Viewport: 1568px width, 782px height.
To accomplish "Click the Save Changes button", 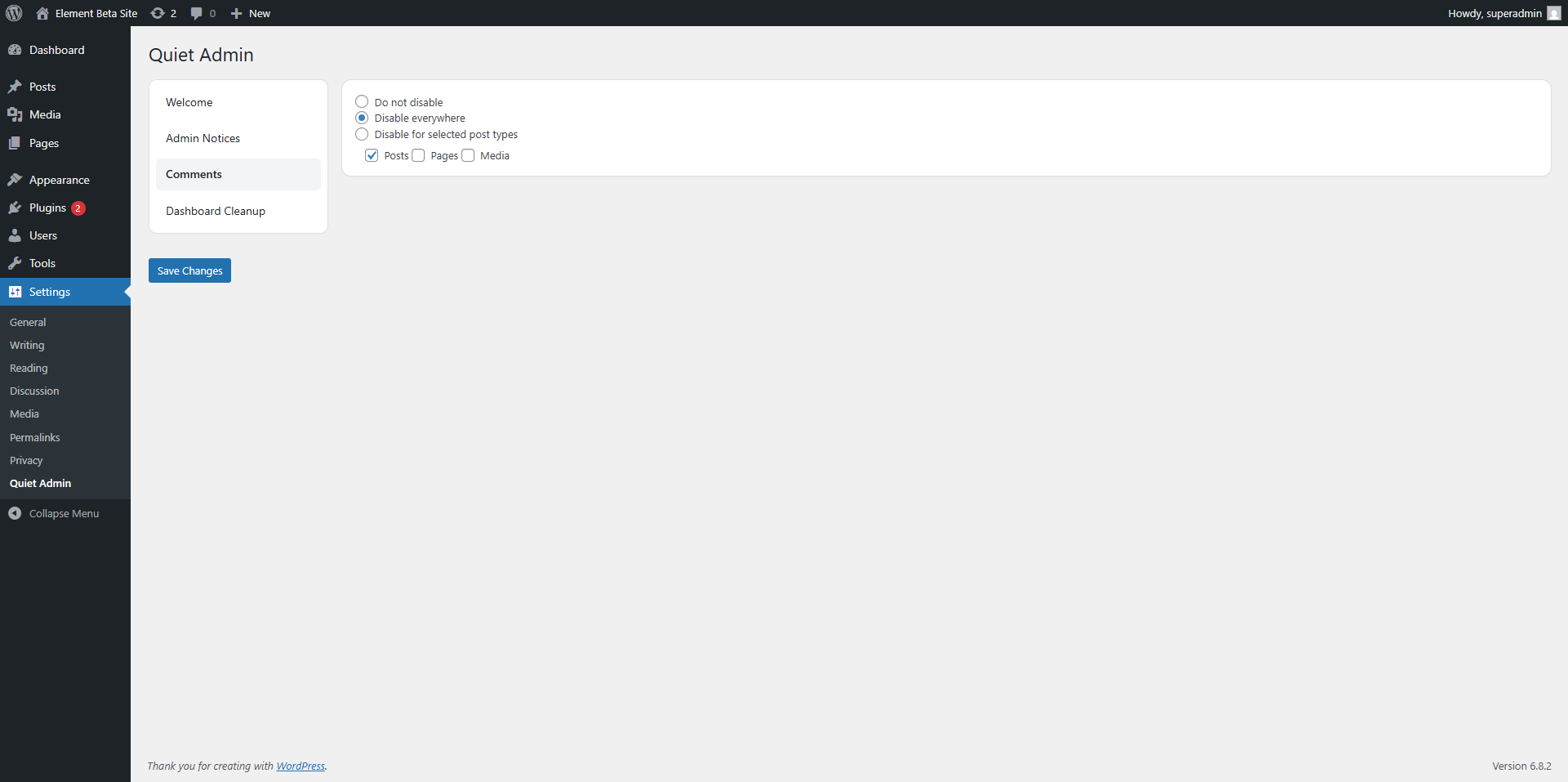I will pos(189,270).
